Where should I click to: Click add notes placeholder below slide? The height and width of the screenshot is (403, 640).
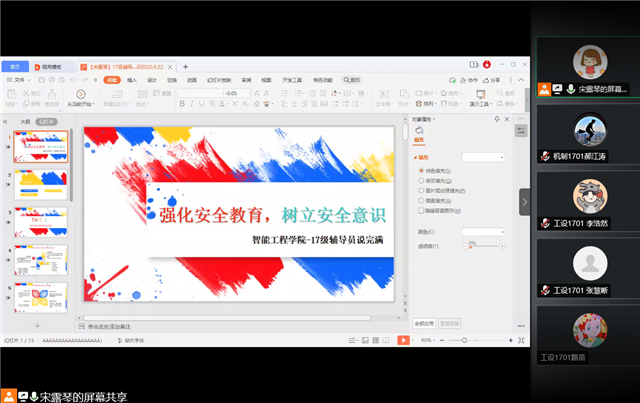(x=109, y=327)
